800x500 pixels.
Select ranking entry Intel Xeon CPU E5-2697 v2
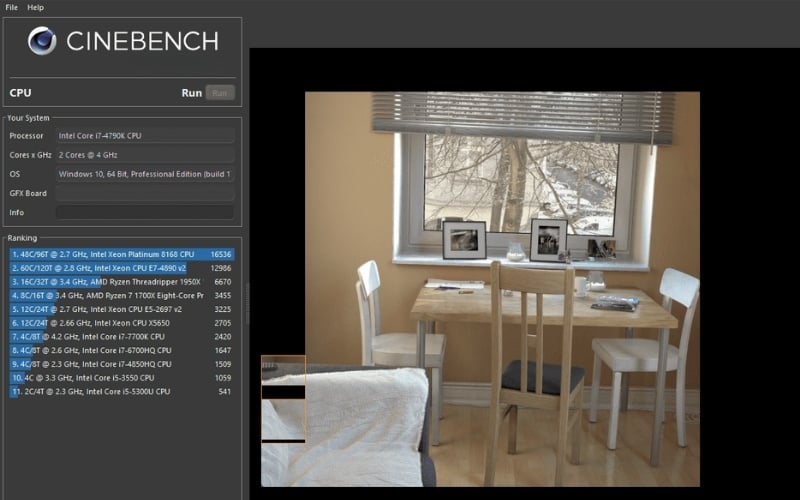tap(122, 309)
